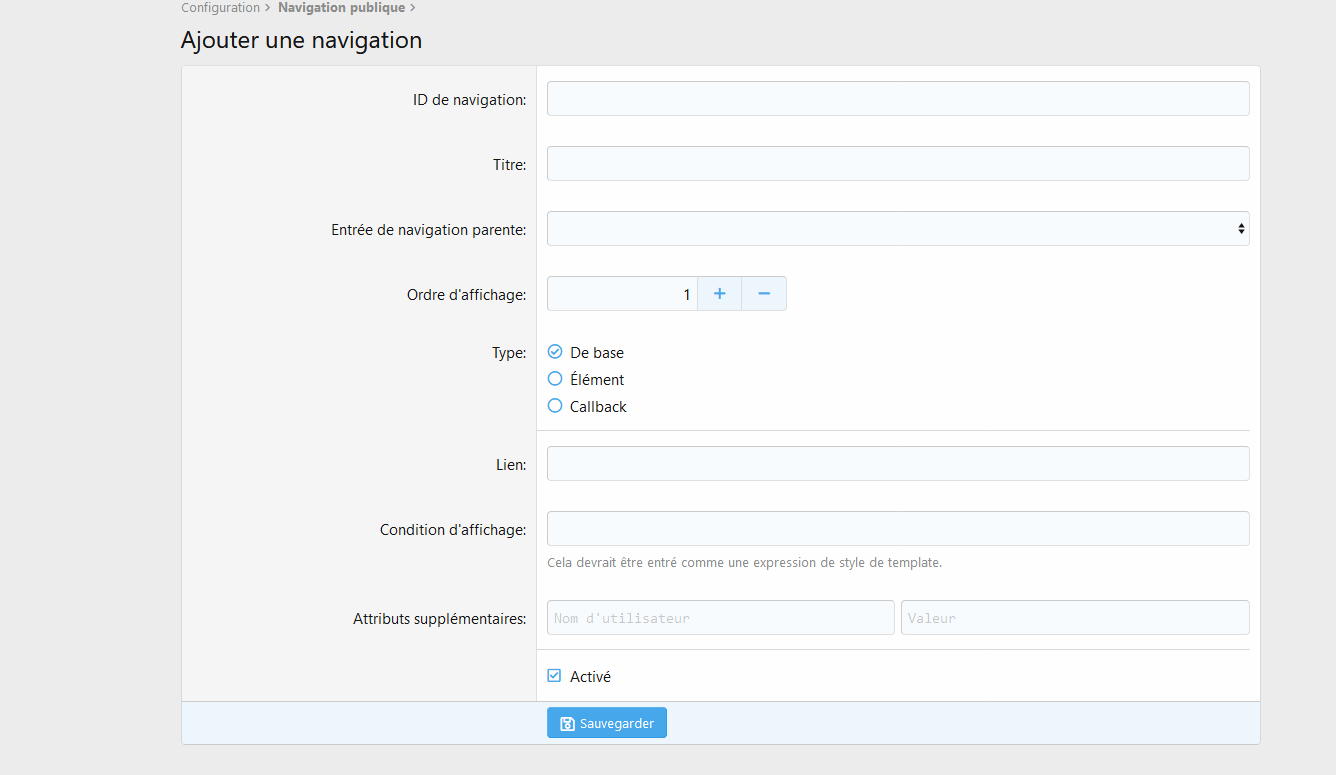This screenshot has width=1336, height=775.
Task: Click the template expression hint text
Action: pos(744,563)
